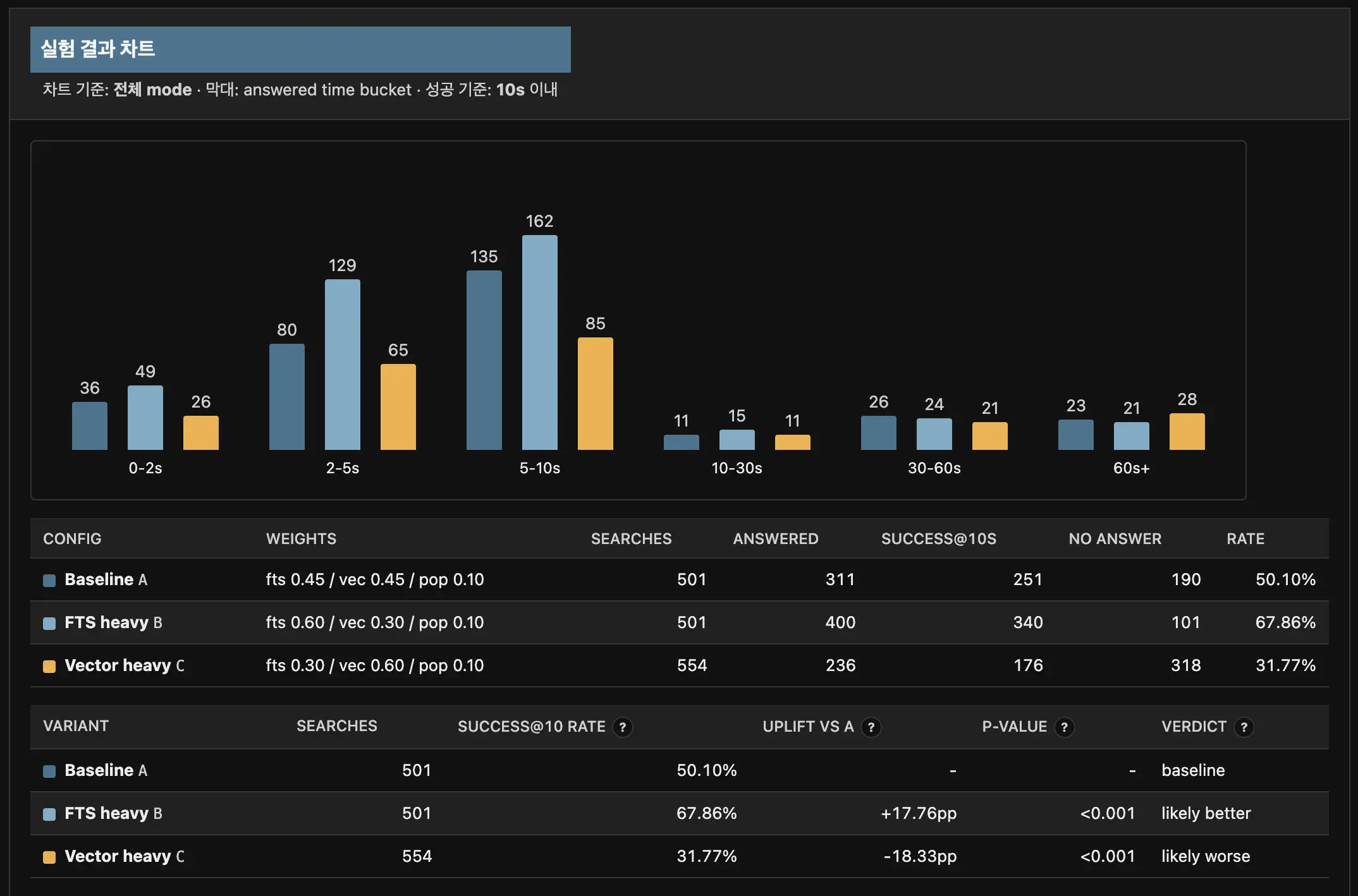Show the VERDICT column help icon
The image size is (1358, 896).
pyautogui.click(x=1244, y=727)
